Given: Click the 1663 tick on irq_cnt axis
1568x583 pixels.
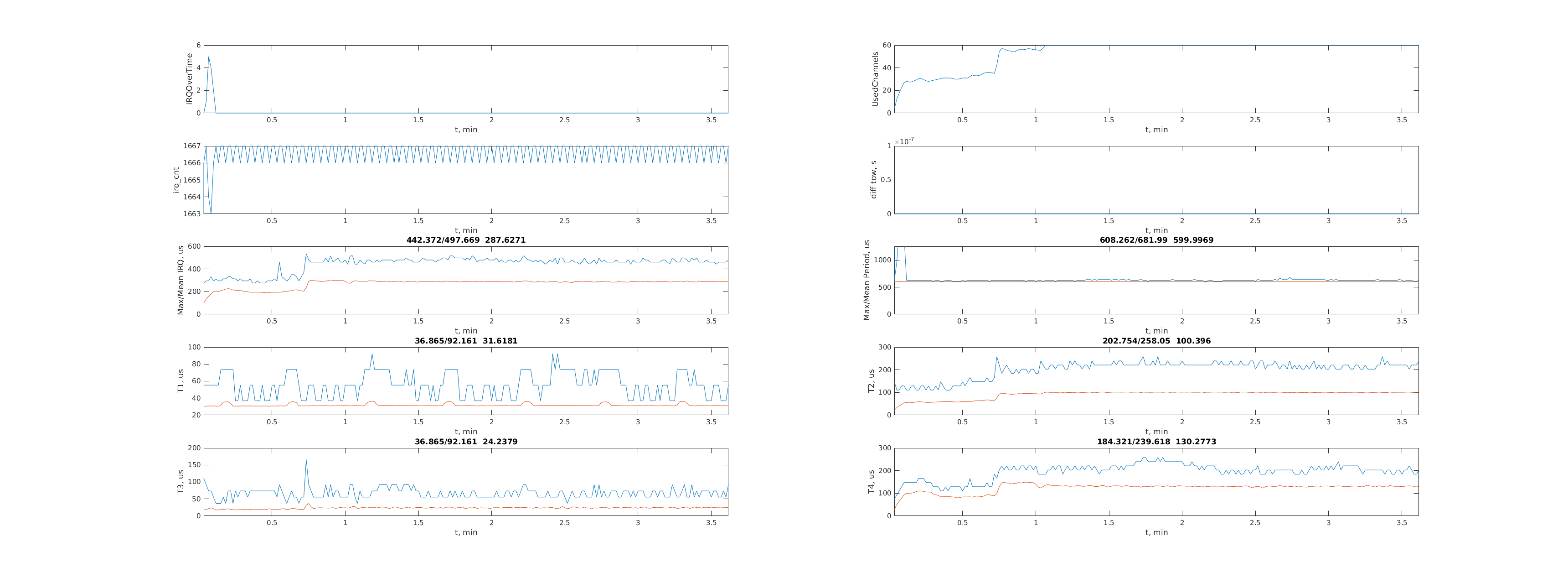Looking at the screenshot, I should [192, 214].
